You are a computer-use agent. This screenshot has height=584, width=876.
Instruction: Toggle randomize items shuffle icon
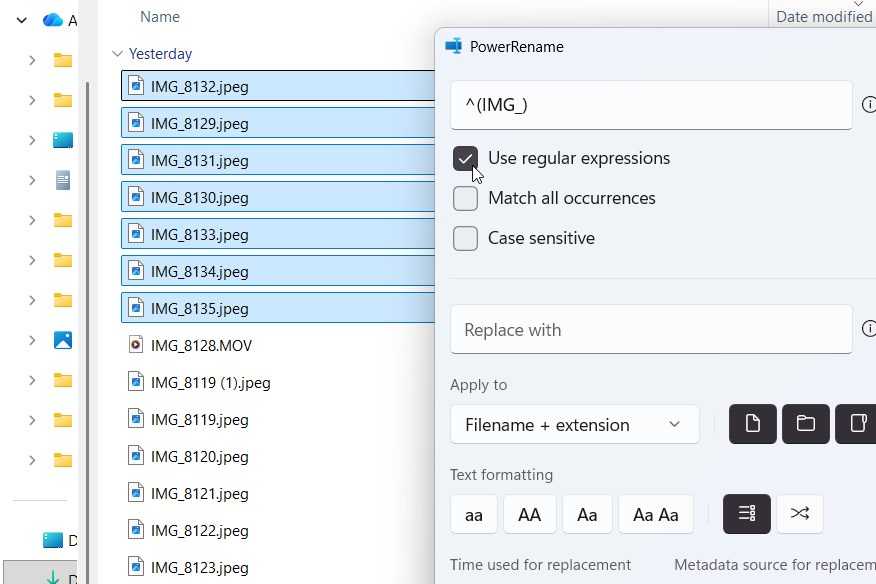(800, 514)
